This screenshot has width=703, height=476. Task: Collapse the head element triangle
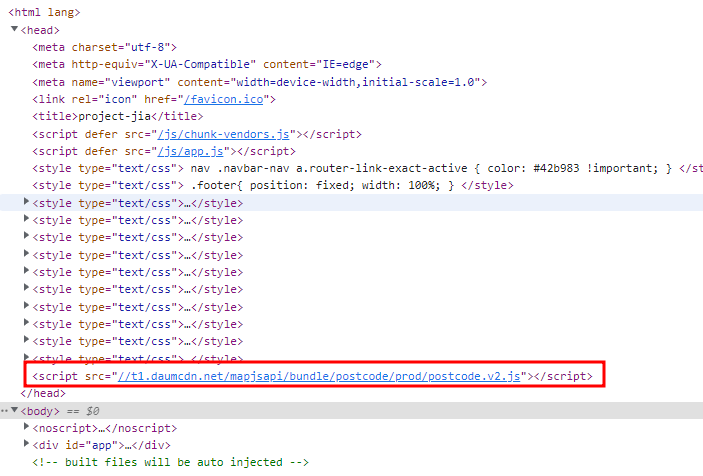pyautogui.click(x=14, y=29)
